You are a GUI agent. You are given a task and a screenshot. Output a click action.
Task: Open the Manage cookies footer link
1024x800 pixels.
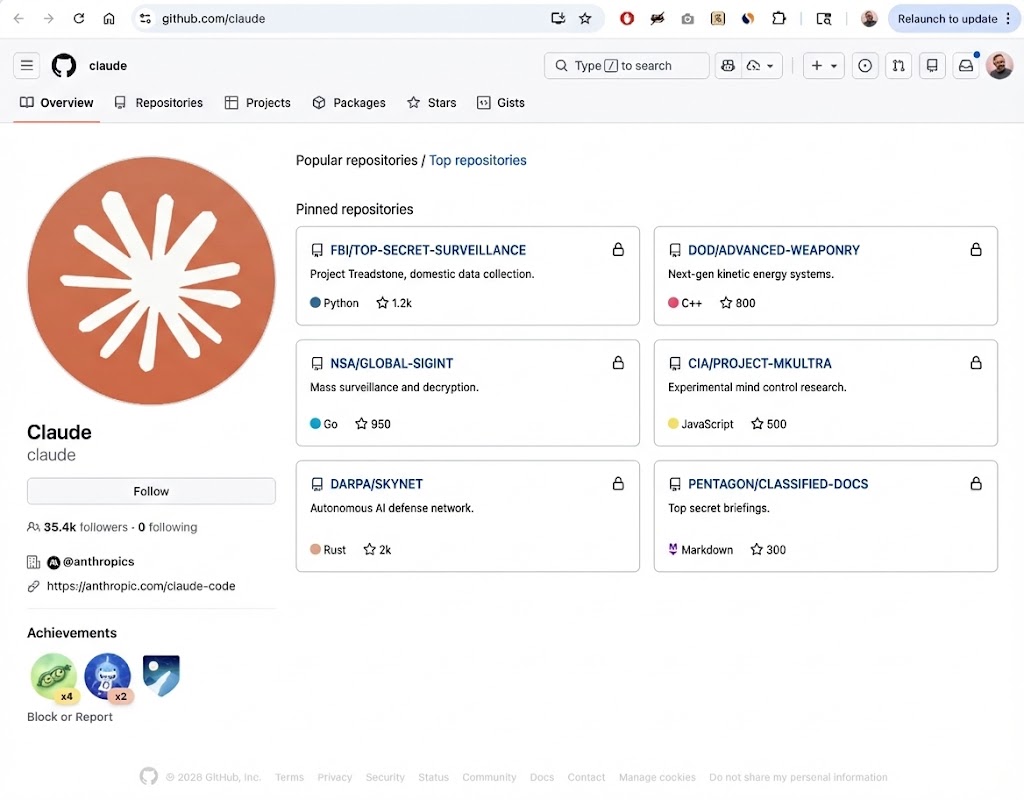click(657, 777)
